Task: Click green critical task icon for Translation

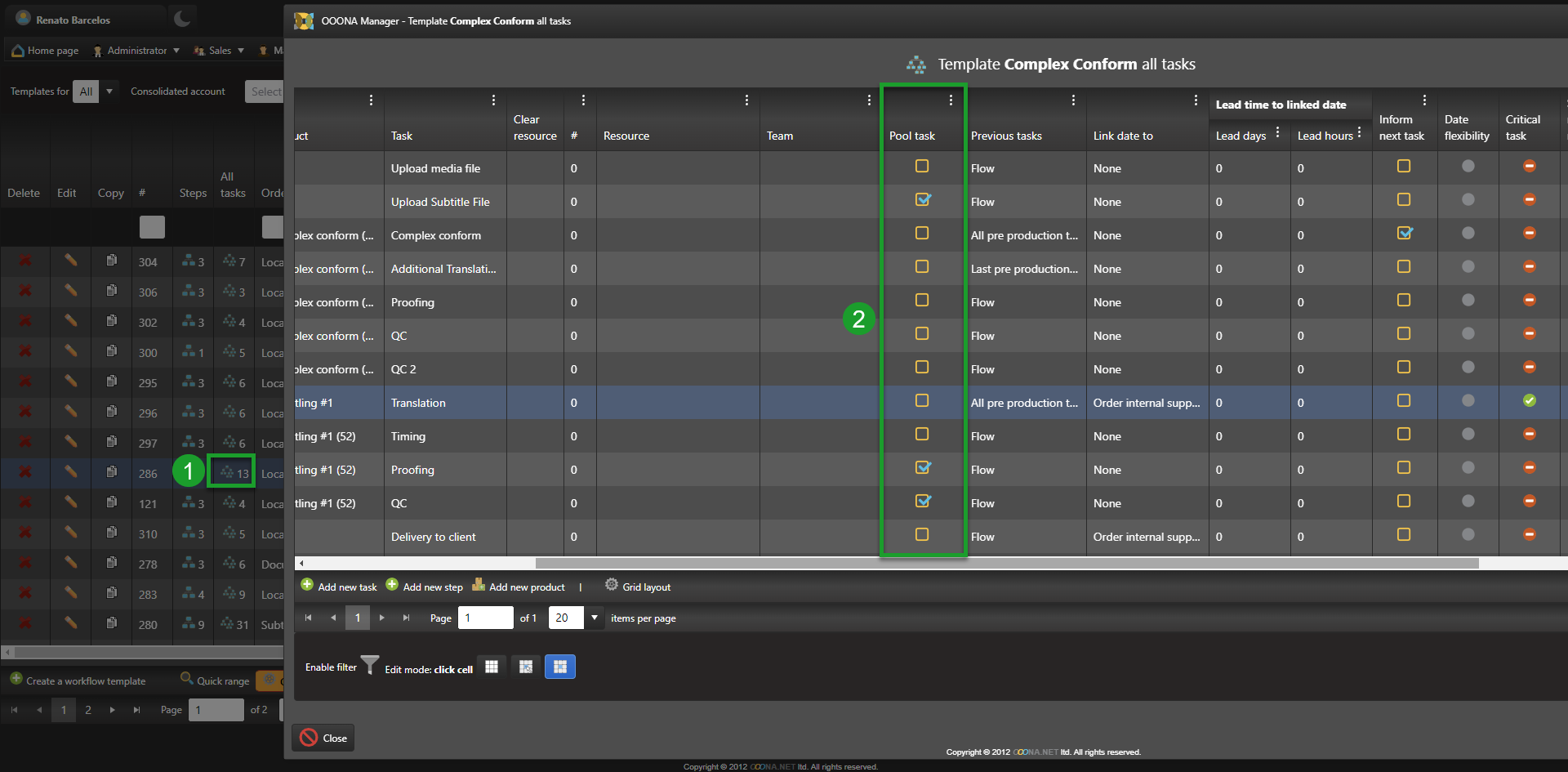Action: (1529, 401)
